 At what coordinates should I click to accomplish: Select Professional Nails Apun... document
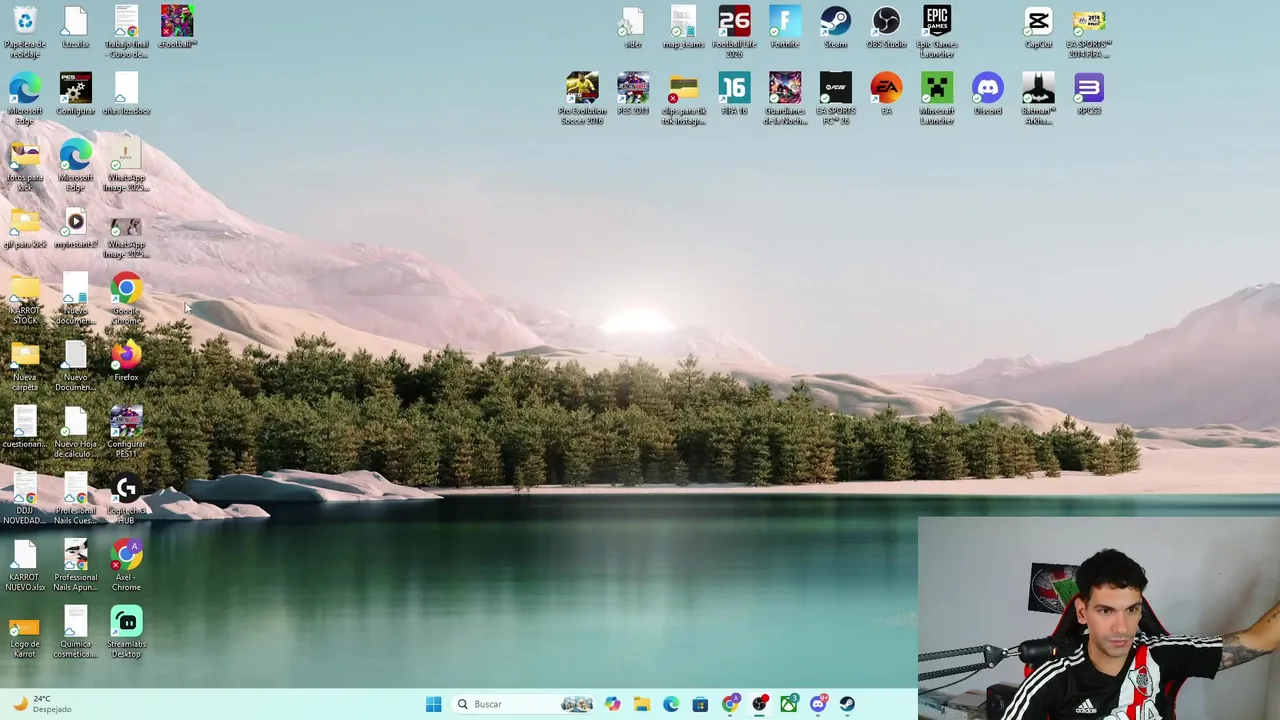[76, 566]
